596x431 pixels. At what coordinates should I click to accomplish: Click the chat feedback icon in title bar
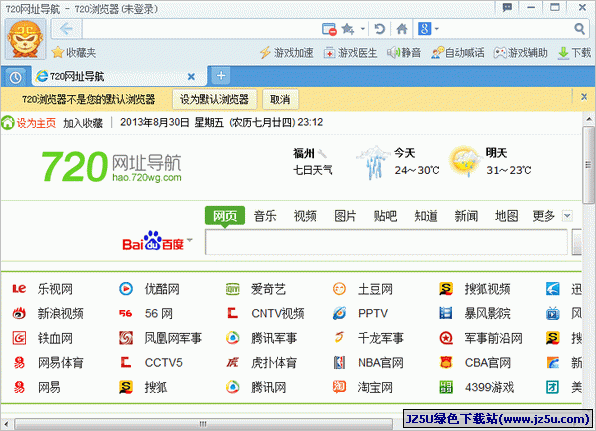coord(507,7)
